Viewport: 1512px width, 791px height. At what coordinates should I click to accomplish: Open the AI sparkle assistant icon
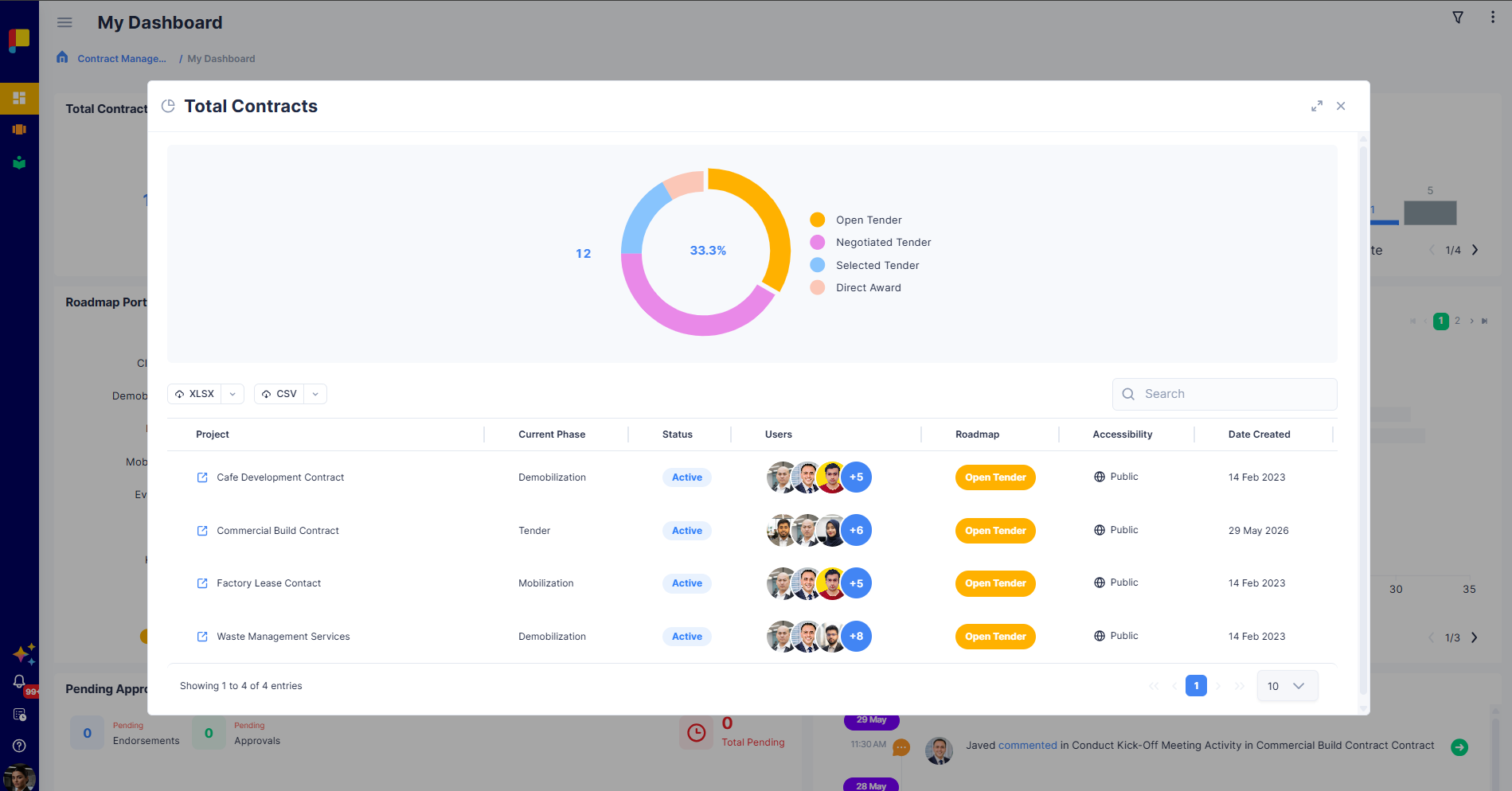(24, 653)
